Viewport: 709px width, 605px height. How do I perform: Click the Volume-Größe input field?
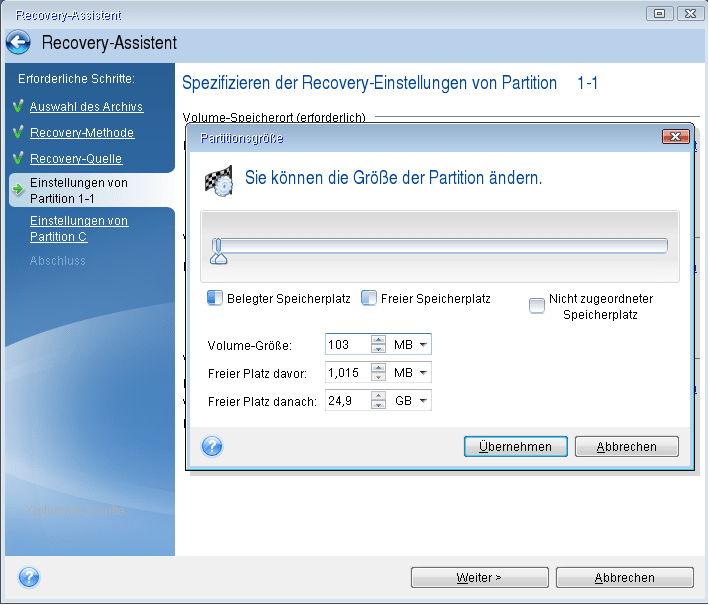tap(347, 345)
